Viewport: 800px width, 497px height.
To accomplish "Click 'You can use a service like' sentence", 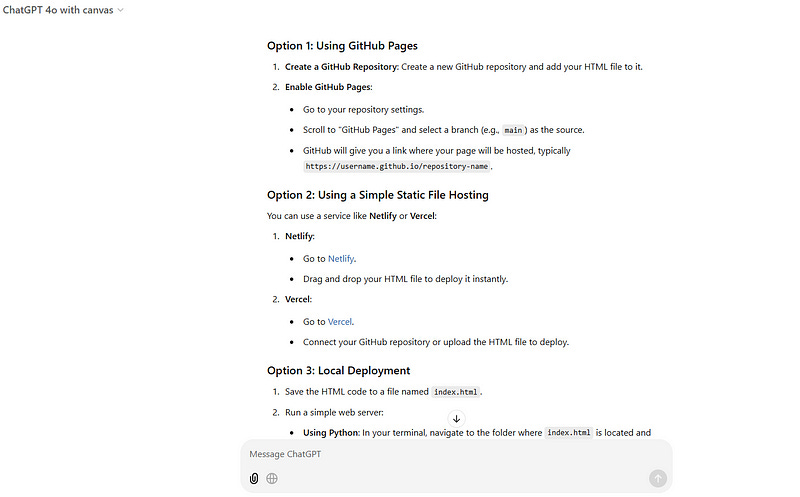I will pyautogui.click(x=352, y=216).
